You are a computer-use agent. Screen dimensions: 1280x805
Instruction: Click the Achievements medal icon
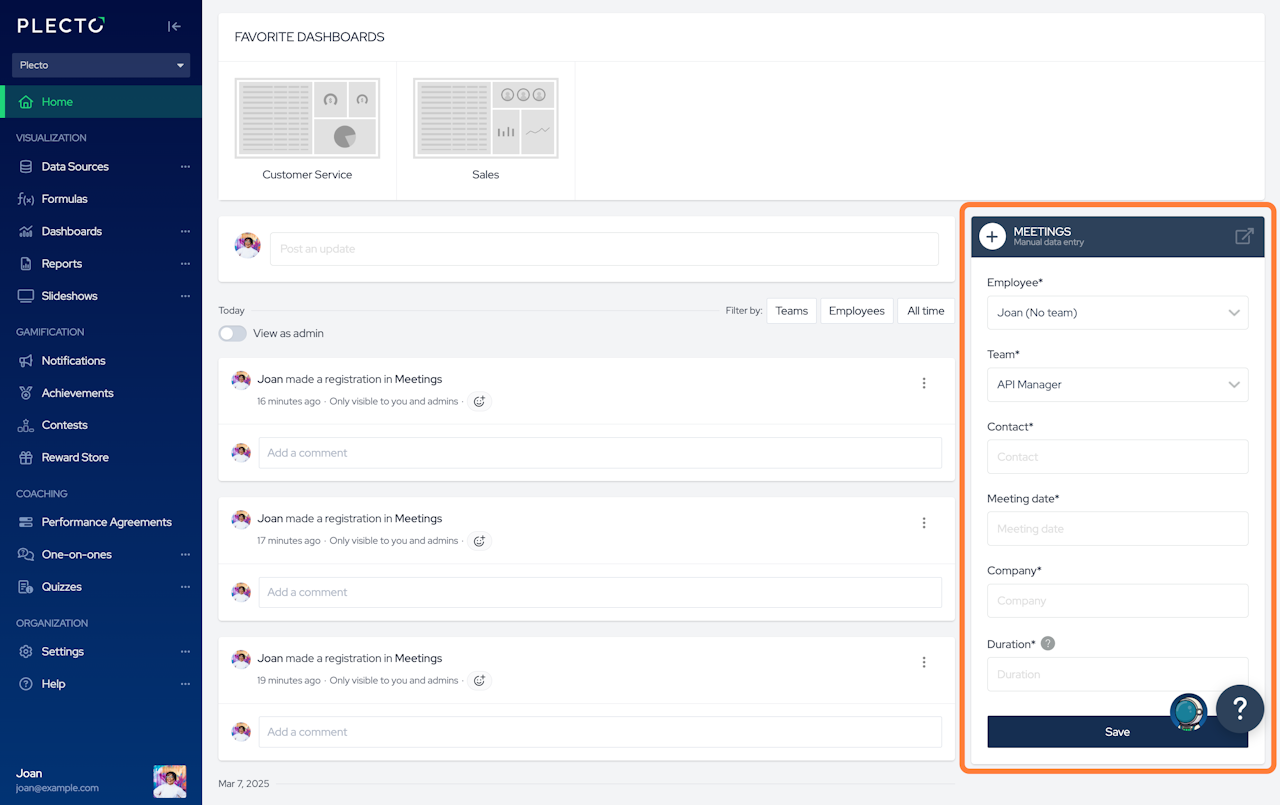click(26, 393)
